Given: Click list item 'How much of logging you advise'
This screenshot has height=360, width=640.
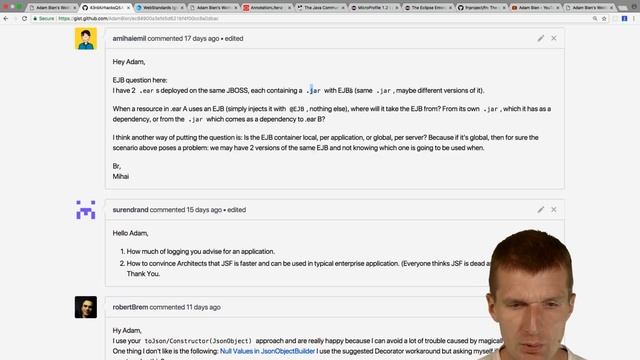Looking at the screenshot, I should point(200,251).
